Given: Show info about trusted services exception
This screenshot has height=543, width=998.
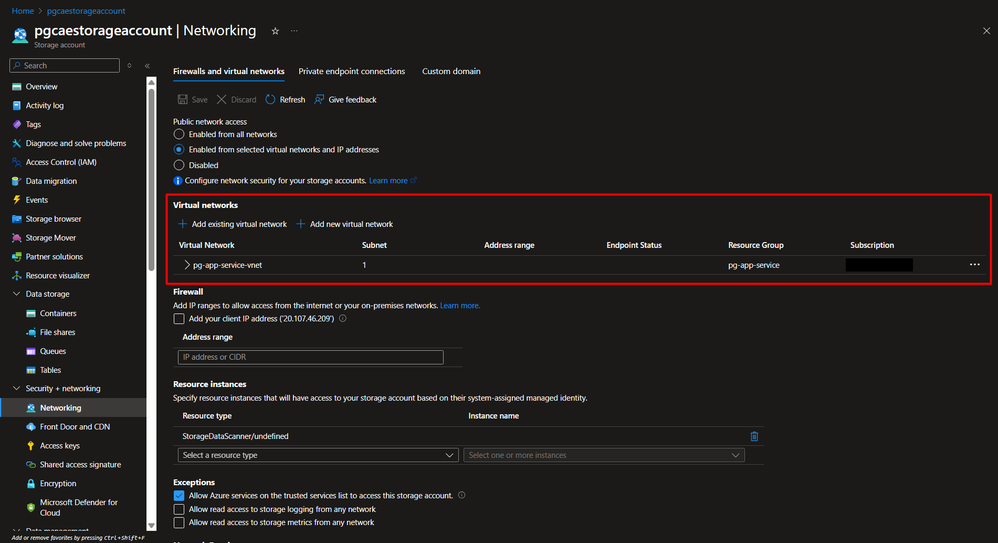Looking at the screenshot, I should click(x=461, y=495).
